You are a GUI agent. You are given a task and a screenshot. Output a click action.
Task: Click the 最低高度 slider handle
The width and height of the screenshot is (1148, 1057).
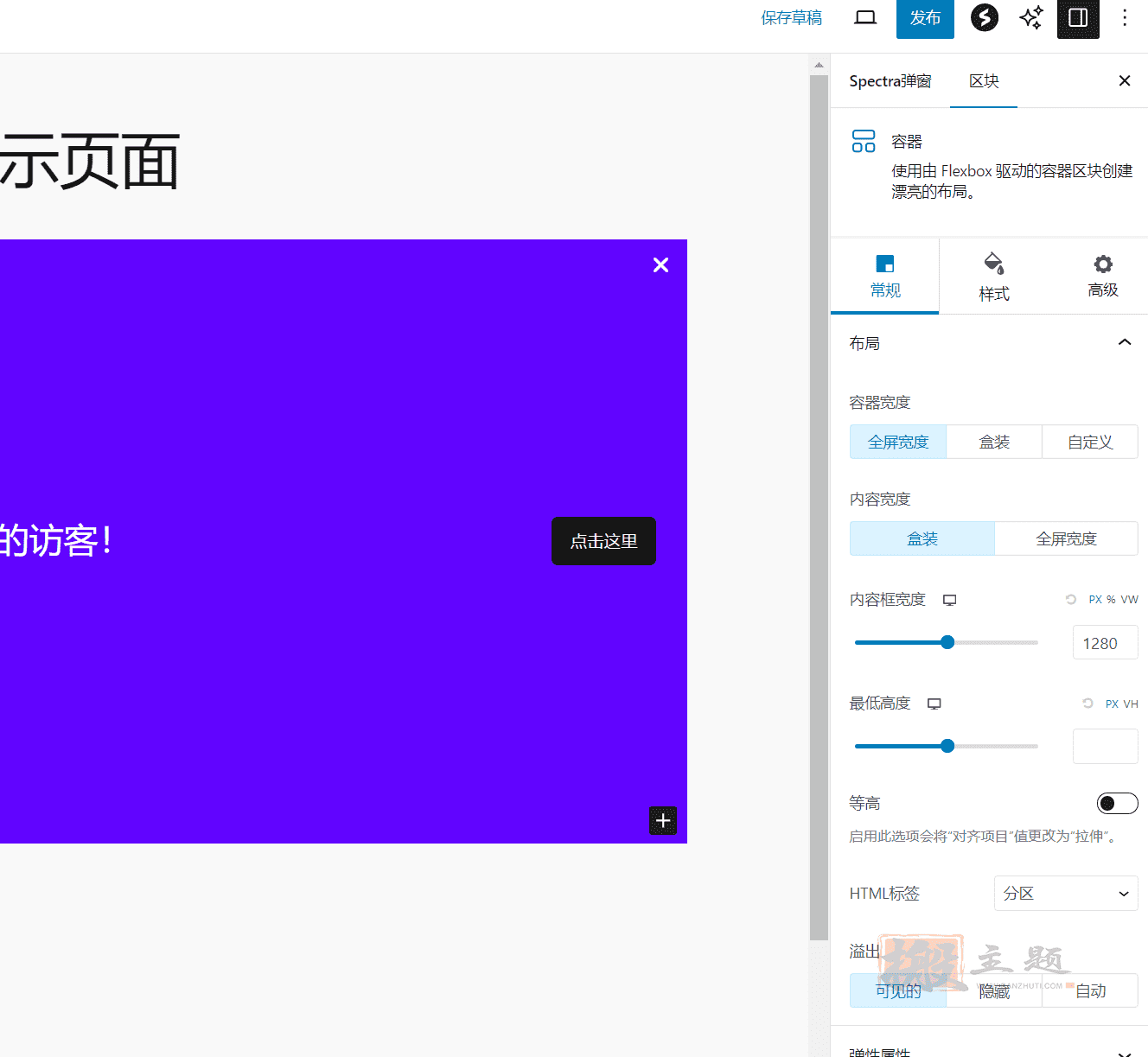tap(947, 746)
